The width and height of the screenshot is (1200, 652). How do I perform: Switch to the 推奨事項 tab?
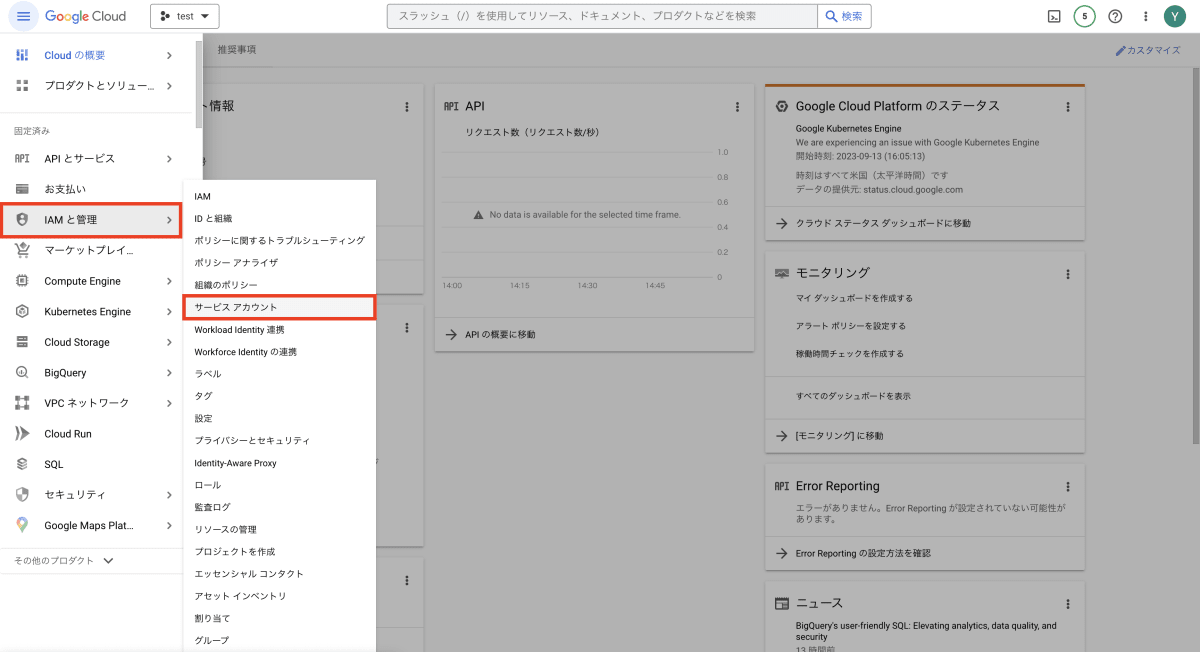[237, 50]
